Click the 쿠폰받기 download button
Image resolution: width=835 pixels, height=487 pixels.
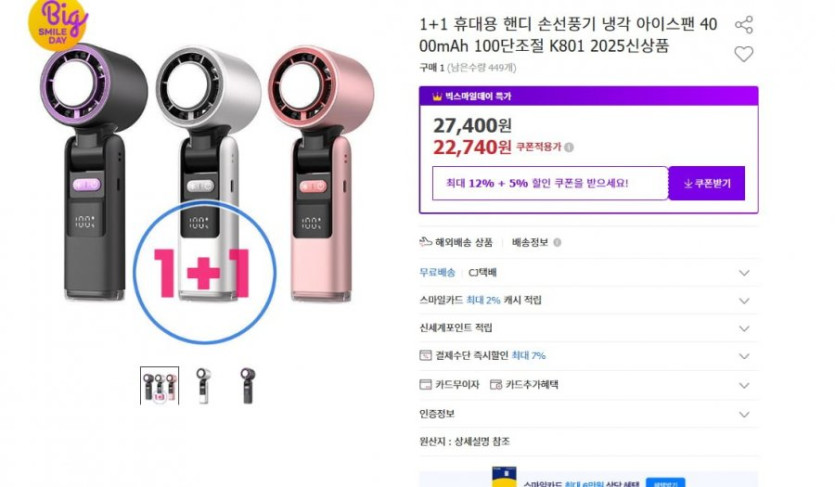[x=706, y=183]
